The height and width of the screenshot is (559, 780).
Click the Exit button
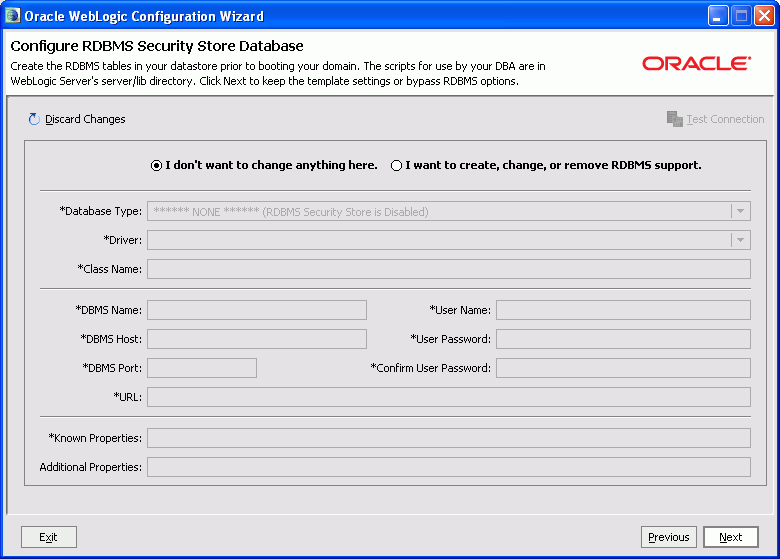tap(49, 537)
